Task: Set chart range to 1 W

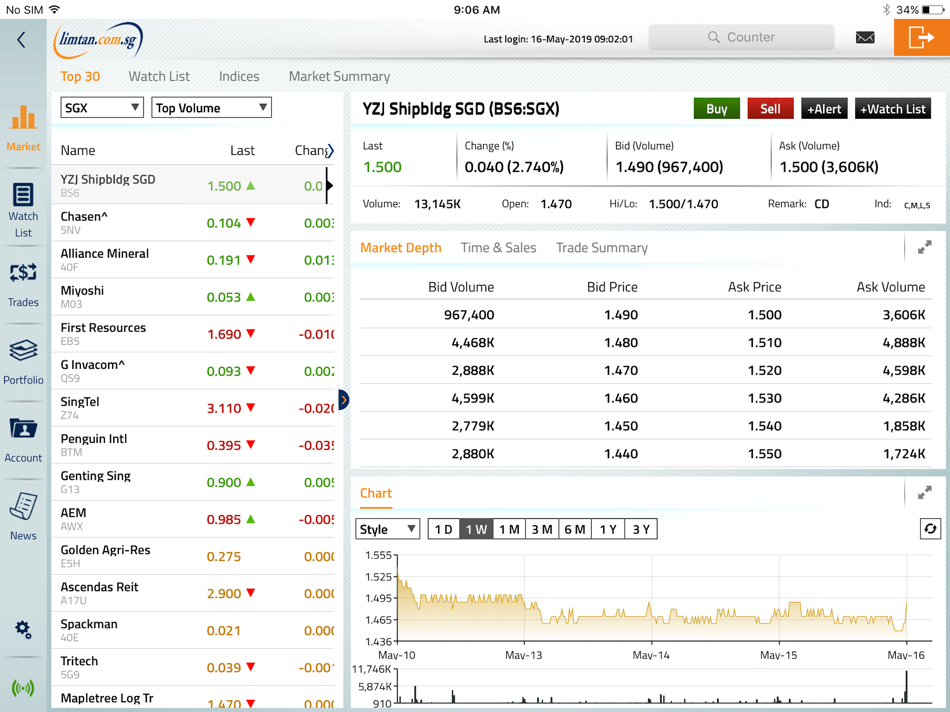Action: pos(476,529)
